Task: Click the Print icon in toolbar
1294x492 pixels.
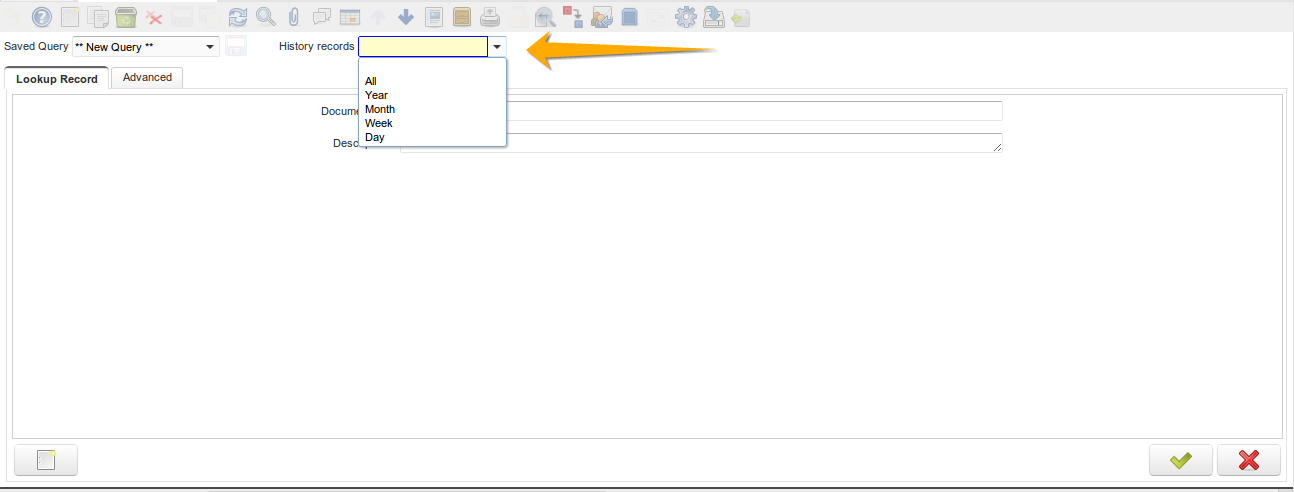Action: coord(490,17)
